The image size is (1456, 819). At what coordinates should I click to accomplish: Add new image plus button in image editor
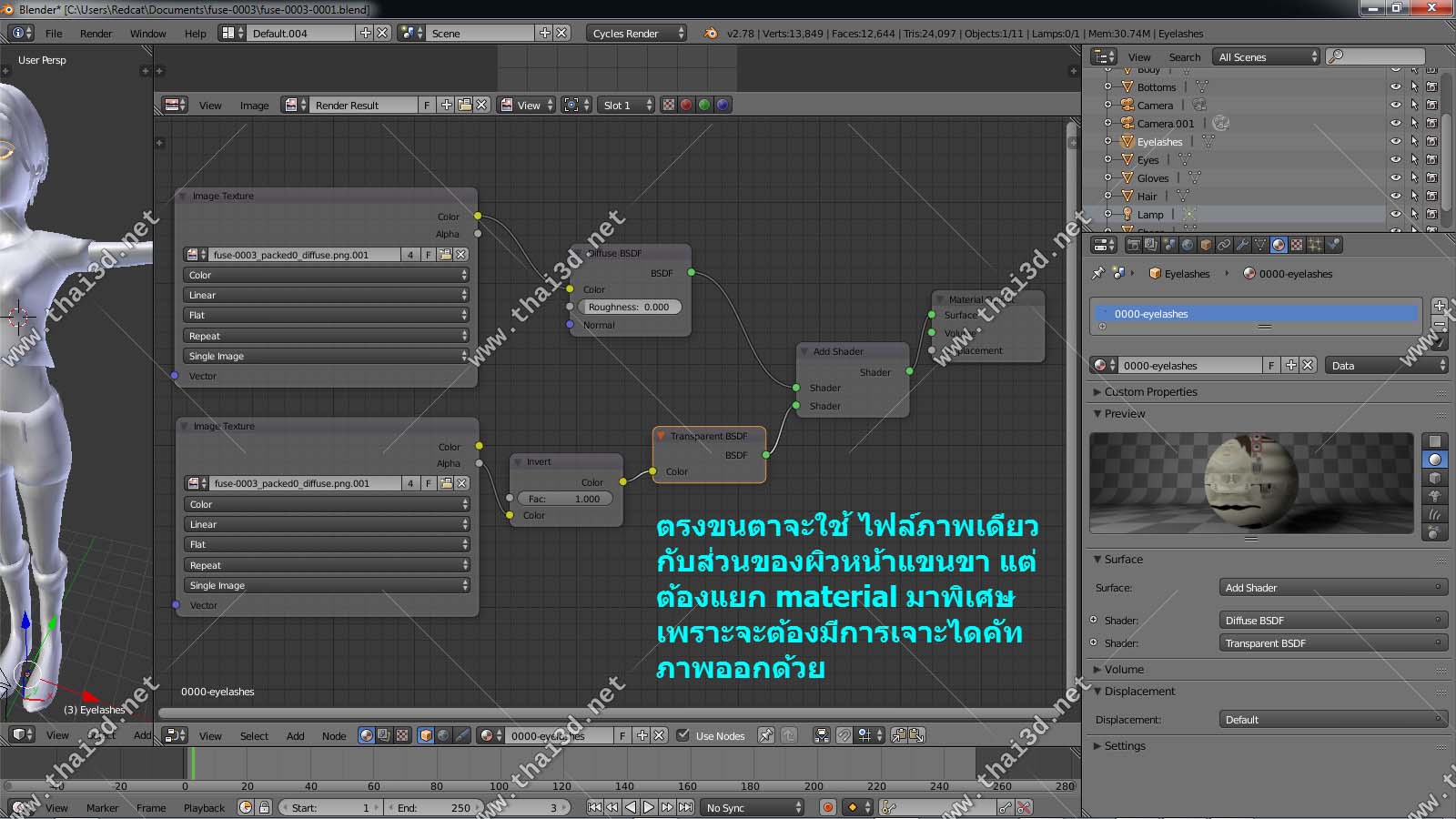pyautogui.click(x=447, y=105)
